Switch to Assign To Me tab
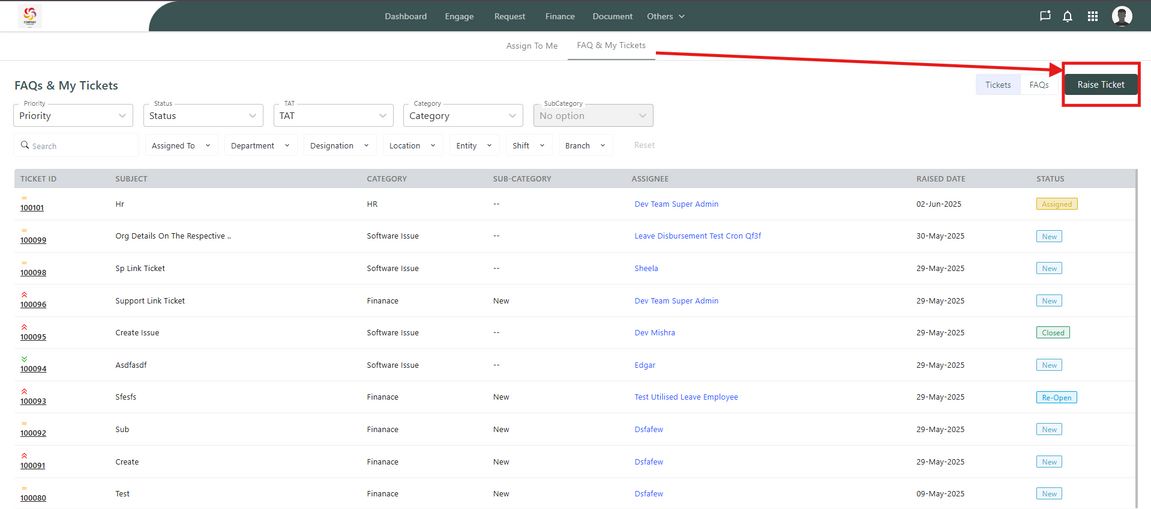This screenshot has width=1151, height=509. click(x=531, y=46)
